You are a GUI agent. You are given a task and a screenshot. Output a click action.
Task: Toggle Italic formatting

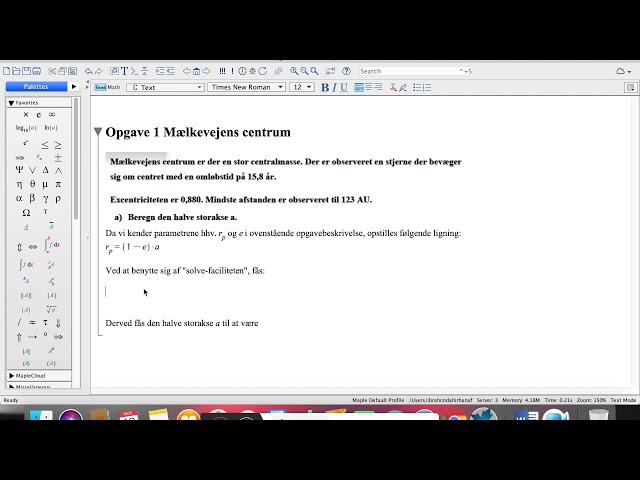(x=334, y=87)
